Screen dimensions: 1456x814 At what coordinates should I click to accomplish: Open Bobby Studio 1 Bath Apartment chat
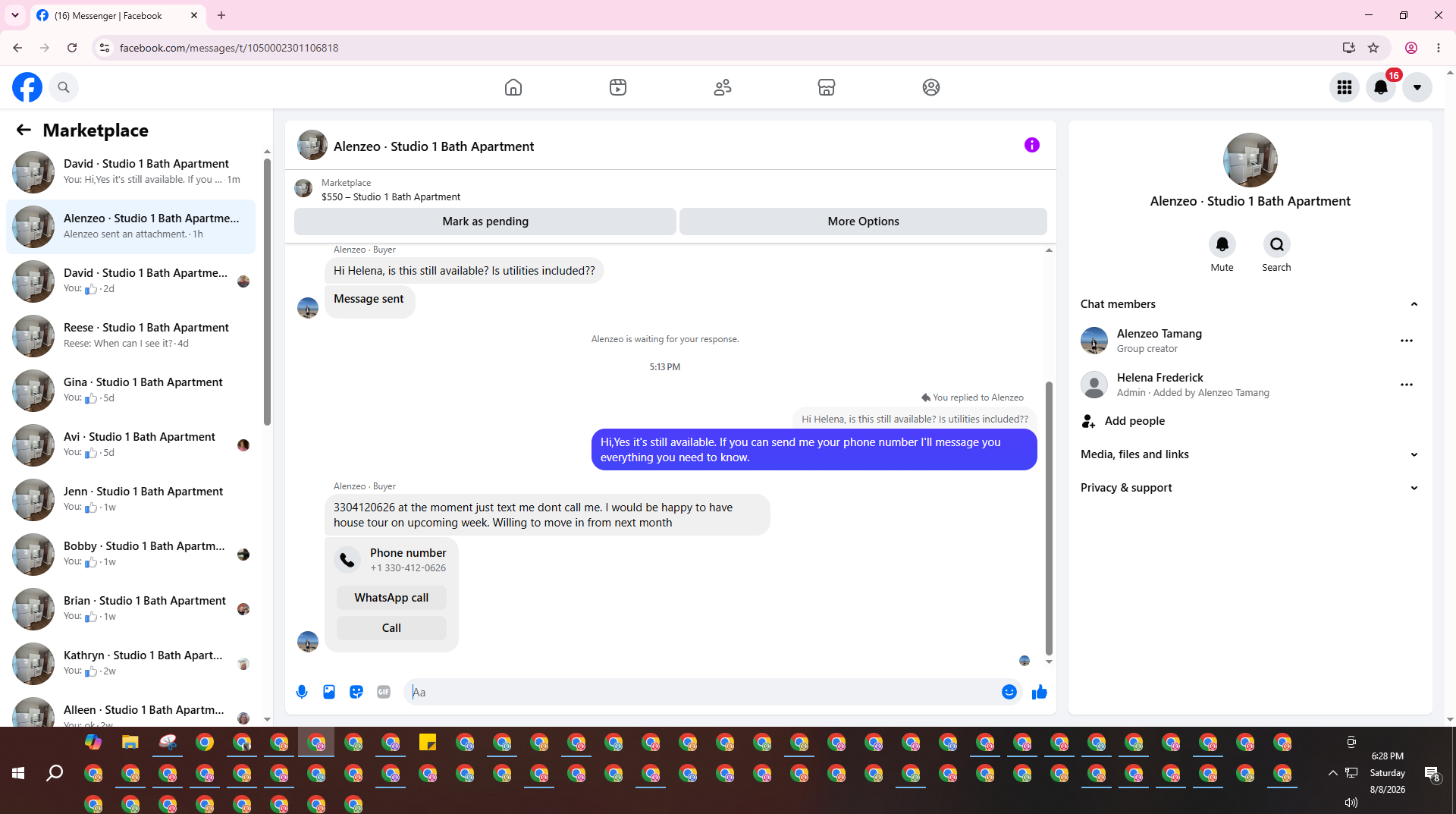pos(130,555)
